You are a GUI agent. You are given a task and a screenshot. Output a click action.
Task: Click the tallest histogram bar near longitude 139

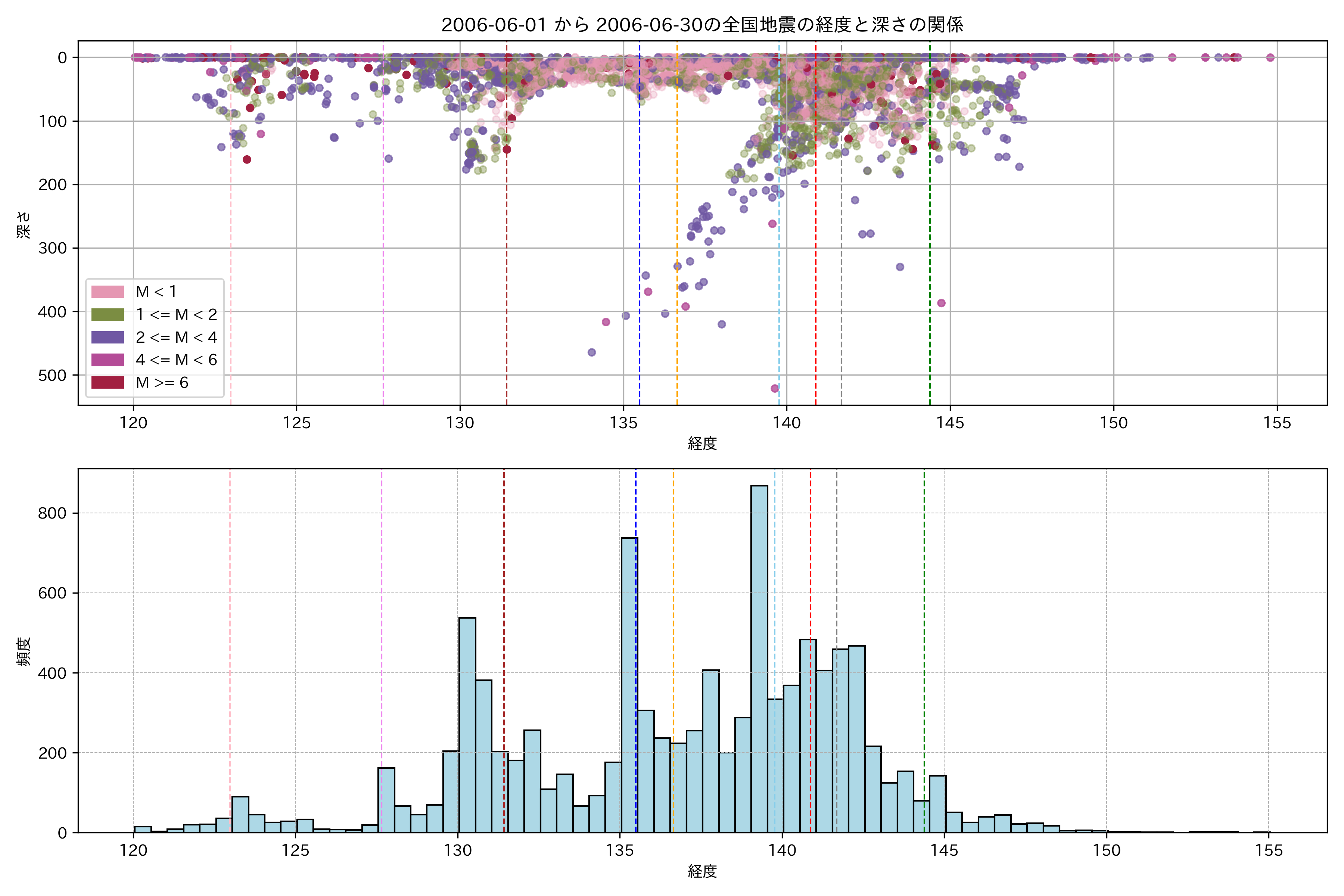(759, 657)
